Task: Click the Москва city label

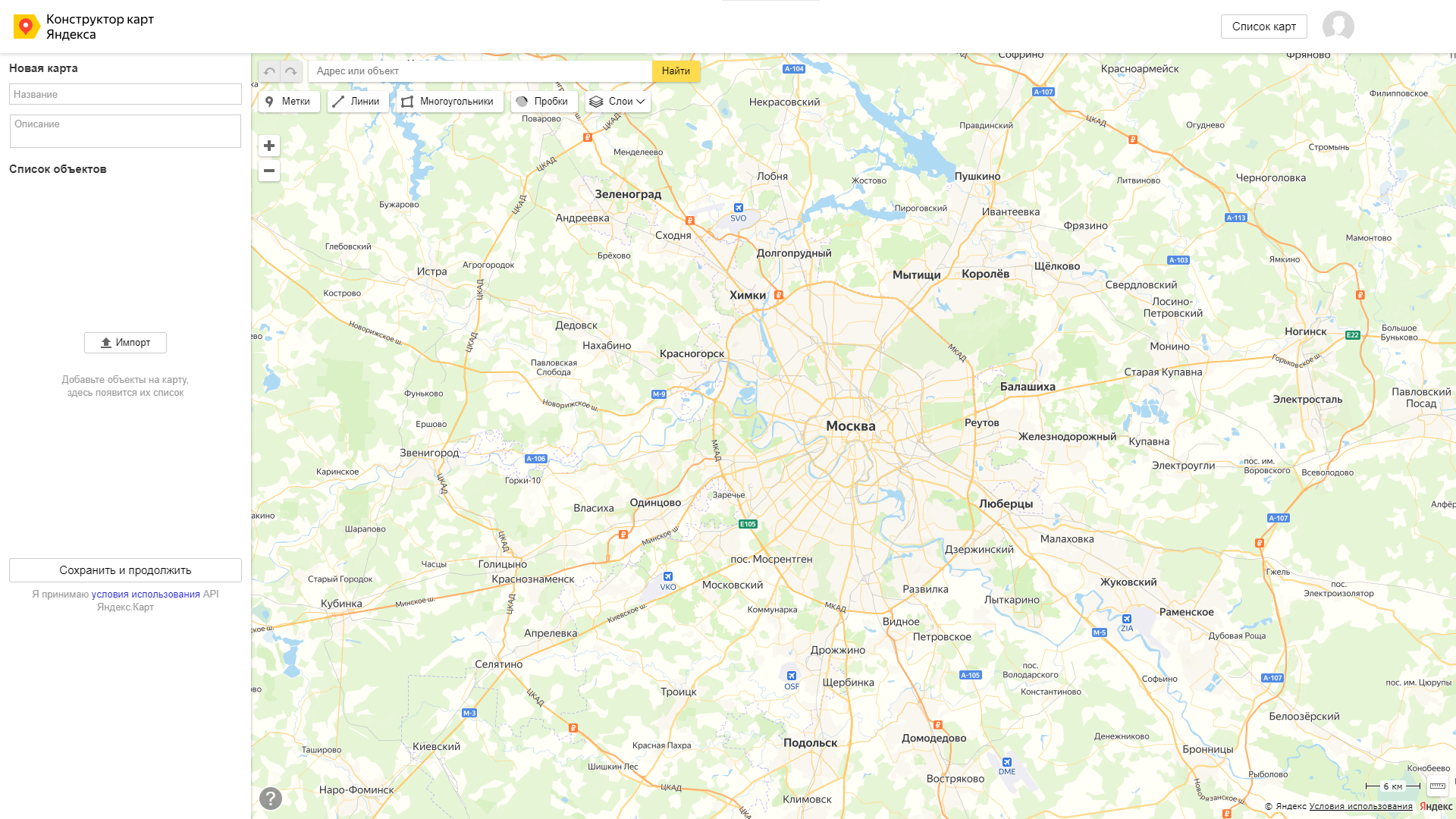Action: click(x=851, y=426)
